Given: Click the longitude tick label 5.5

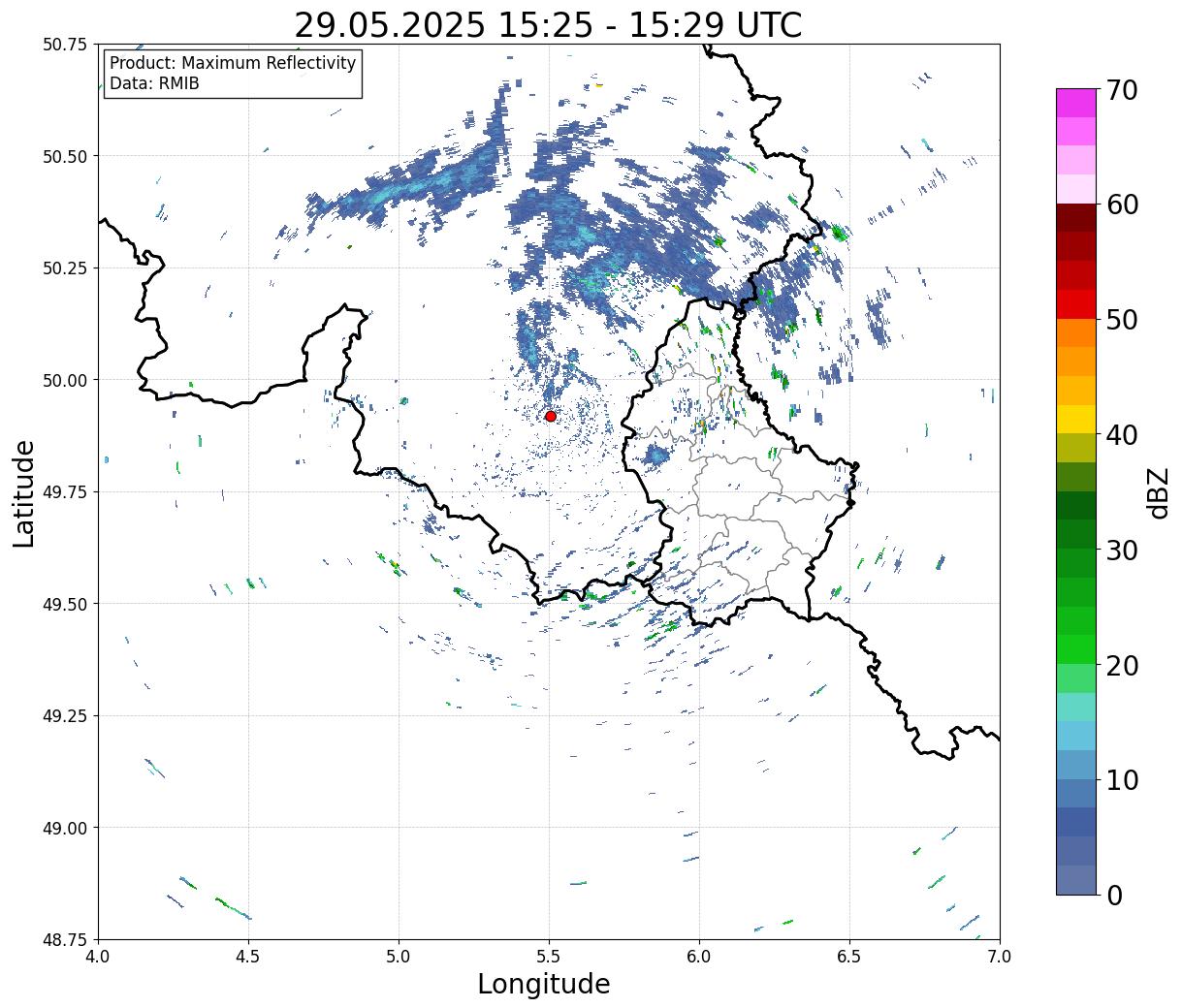Looking at the screenshot, I should pyautogui.click(x=549, y=956).
